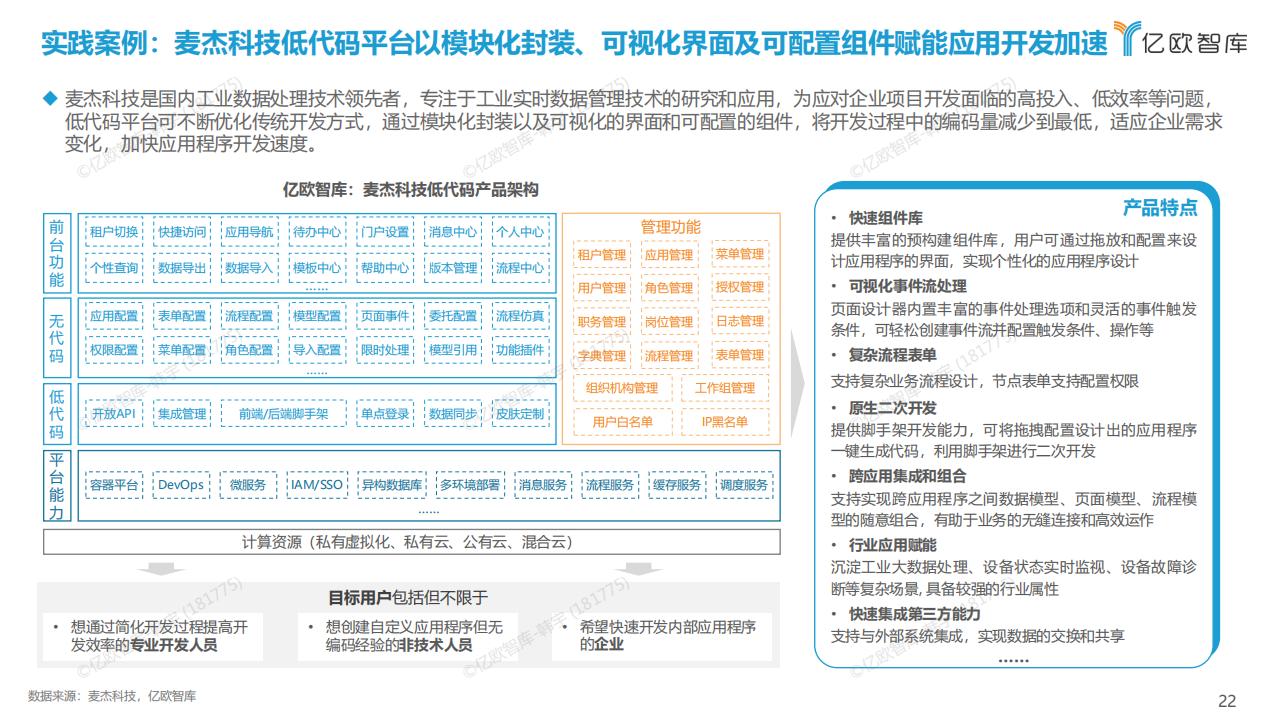Click the 消息服务 box

tap(544, 485)
